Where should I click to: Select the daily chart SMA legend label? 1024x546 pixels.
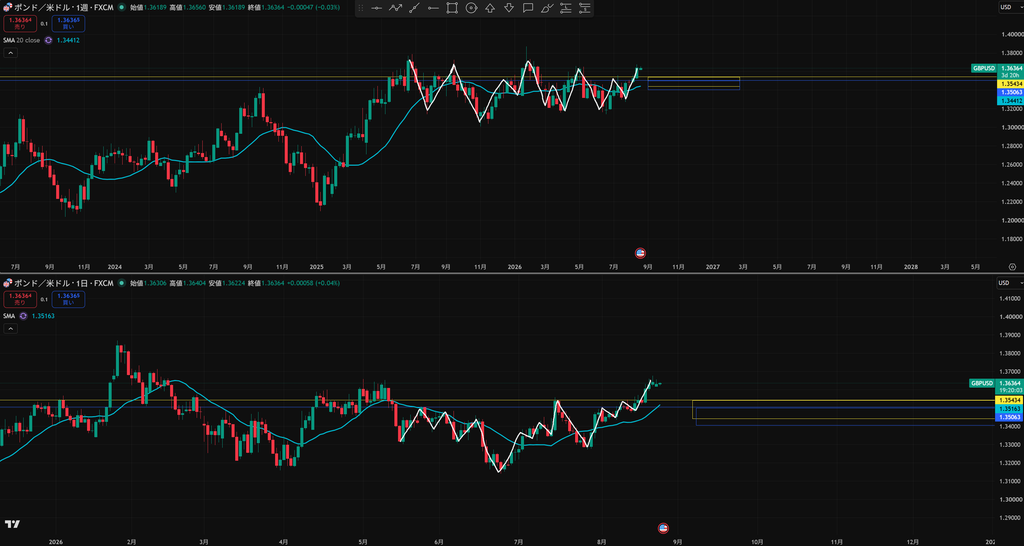(x=9, y=315)
